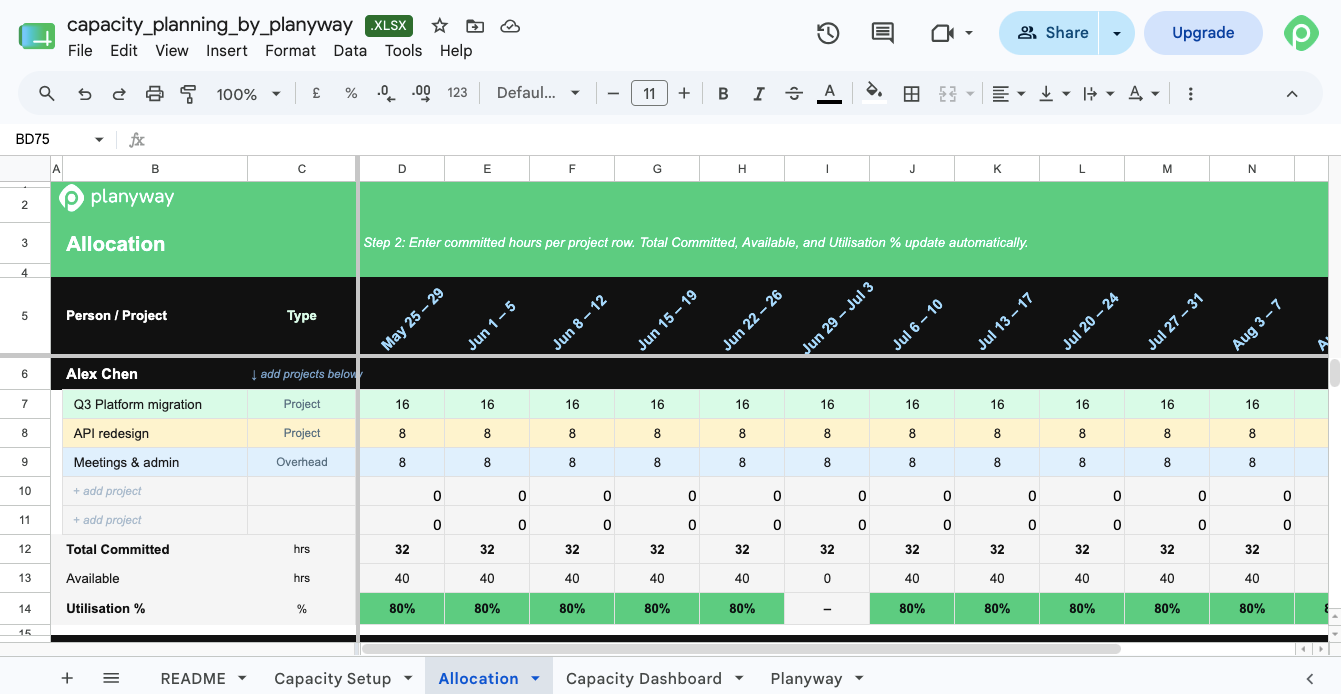Toggle italic formatting
Image resolution: width=1341 pixels, height=694 pixels.
(x=759, y=93)
